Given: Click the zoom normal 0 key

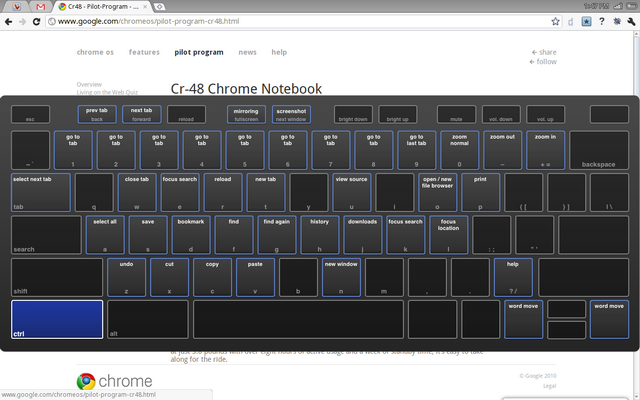Looking at the screenshot, I should (x=459, y=150).
